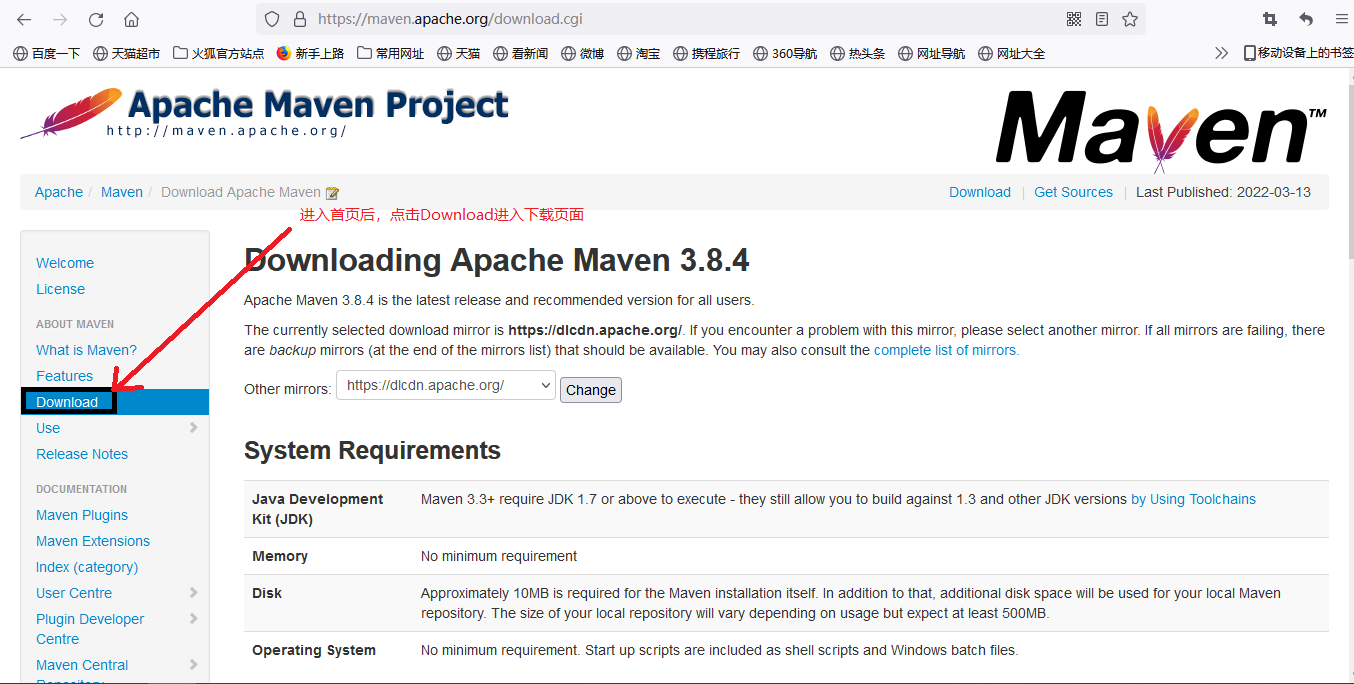
Task: Click the Java Development Kit (JDK) row label
Action: [317, 509]
